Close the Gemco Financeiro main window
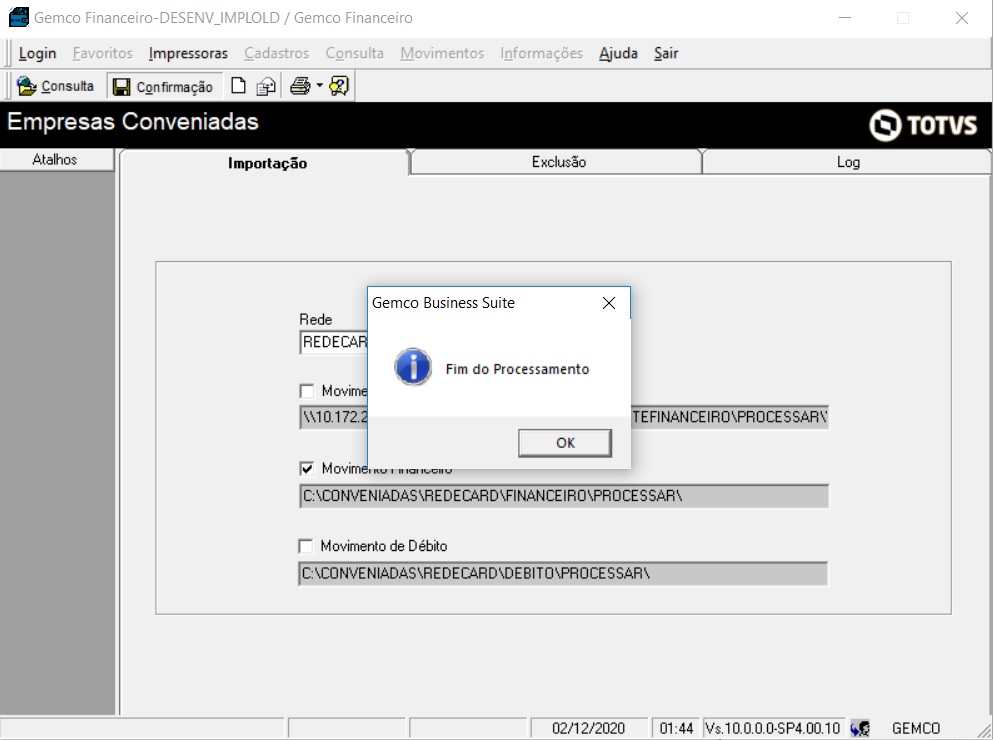The height and width of the screenshot is (740, 993). tap(961, 18)
